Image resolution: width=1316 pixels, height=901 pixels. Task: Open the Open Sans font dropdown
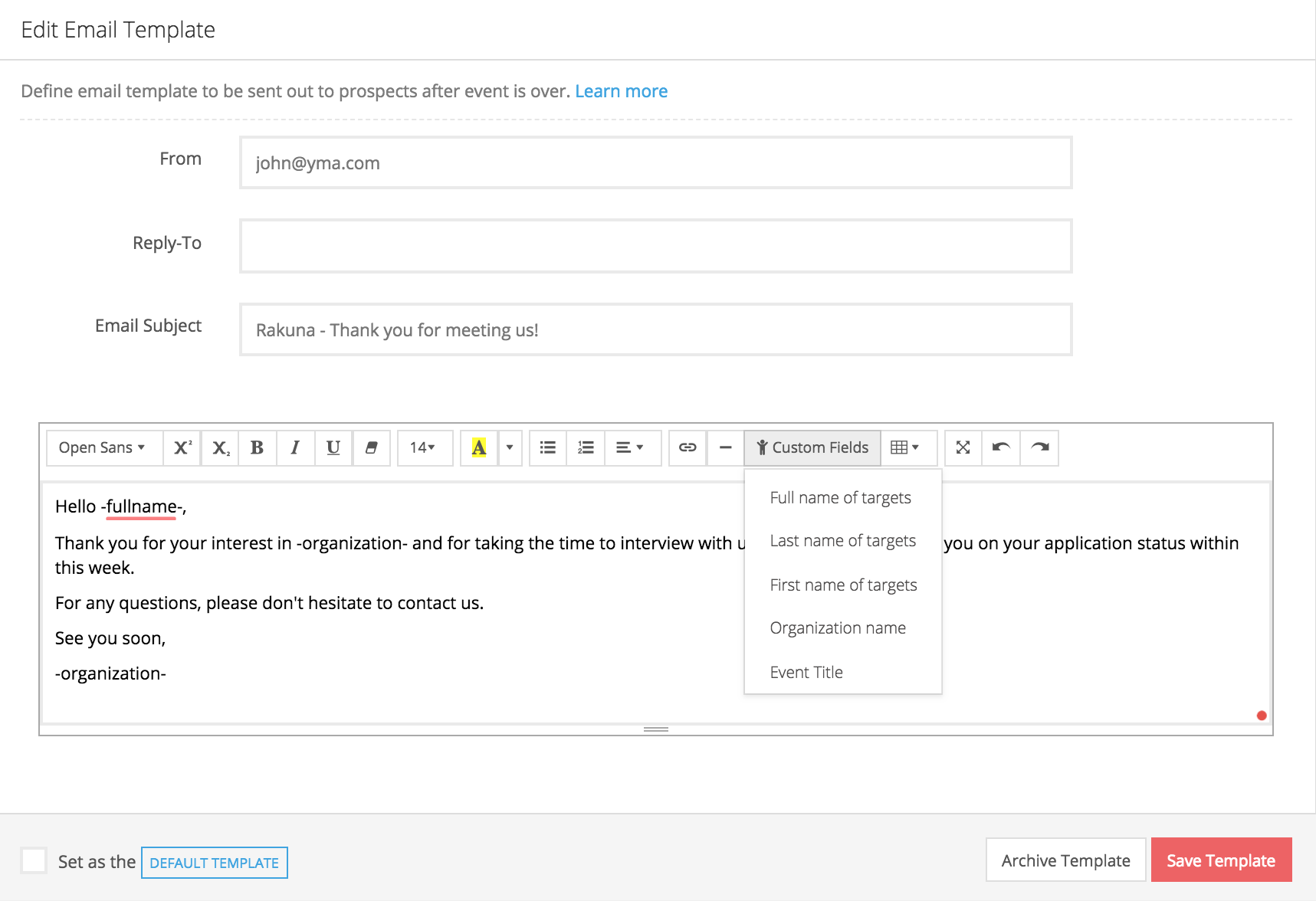102,447
